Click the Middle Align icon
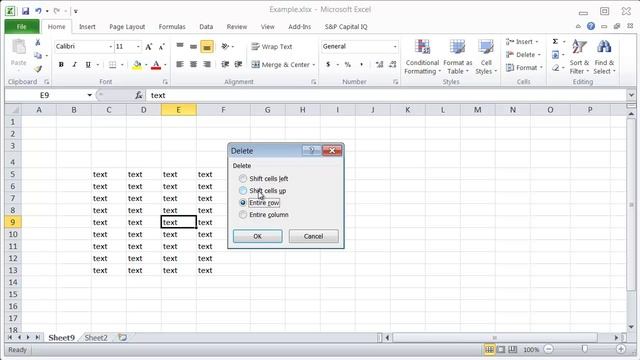Image resolution: width=640 pixels, height=360 pixels. pos(193,47)
